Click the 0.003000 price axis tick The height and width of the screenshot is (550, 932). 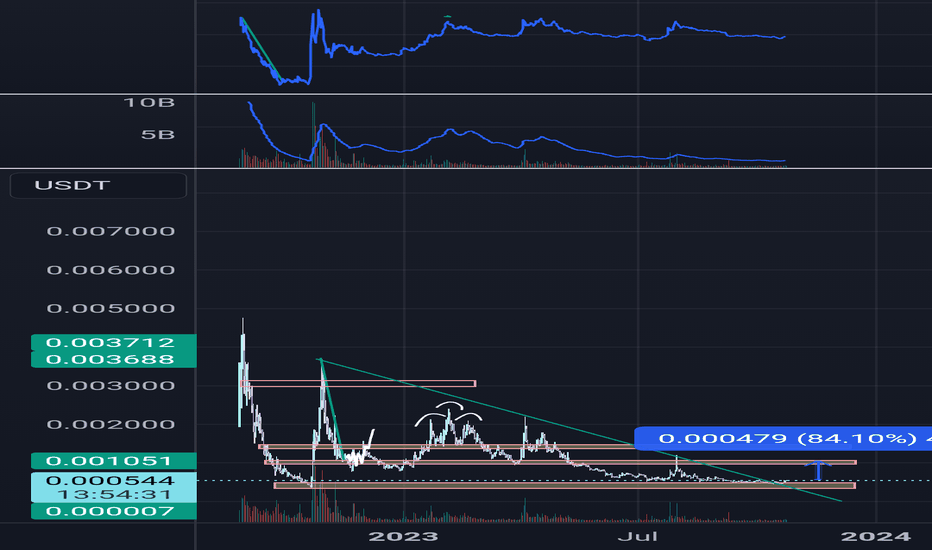[x=111, y=386]
